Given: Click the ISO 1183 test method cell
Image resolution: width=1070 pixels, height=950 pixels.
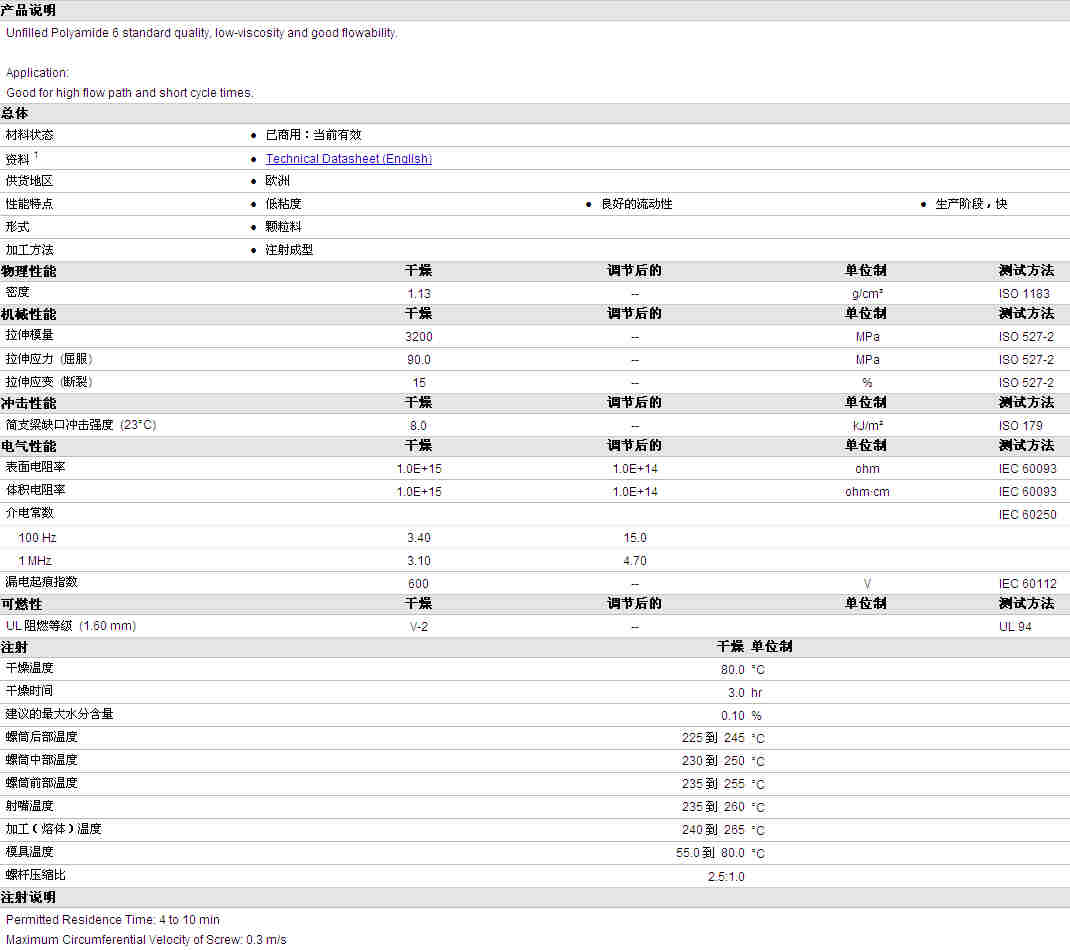Looking at the screenshot, I should [x=1024, y=294].
